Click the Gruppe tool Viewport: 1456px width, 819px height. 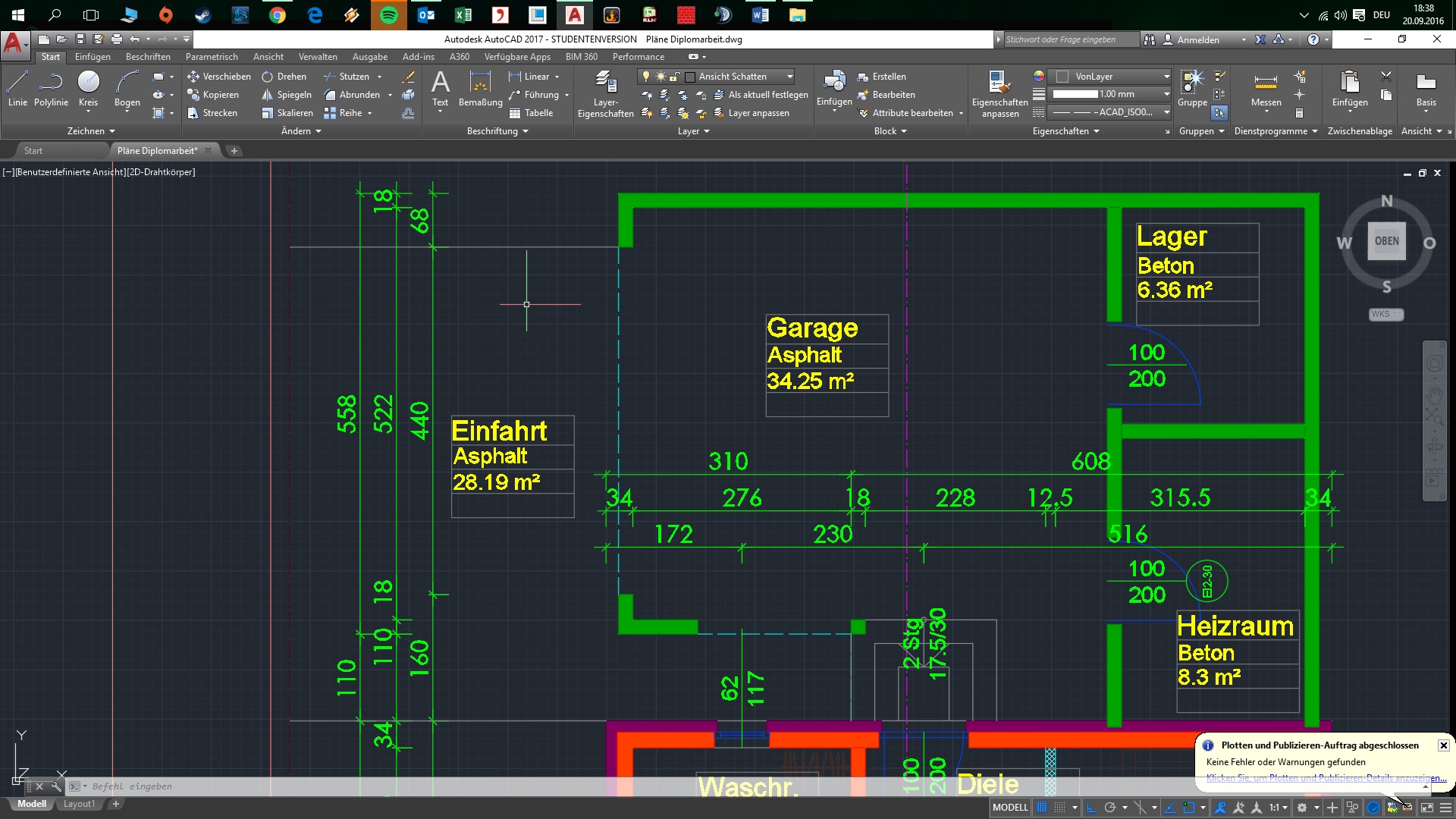(1192, 89)
